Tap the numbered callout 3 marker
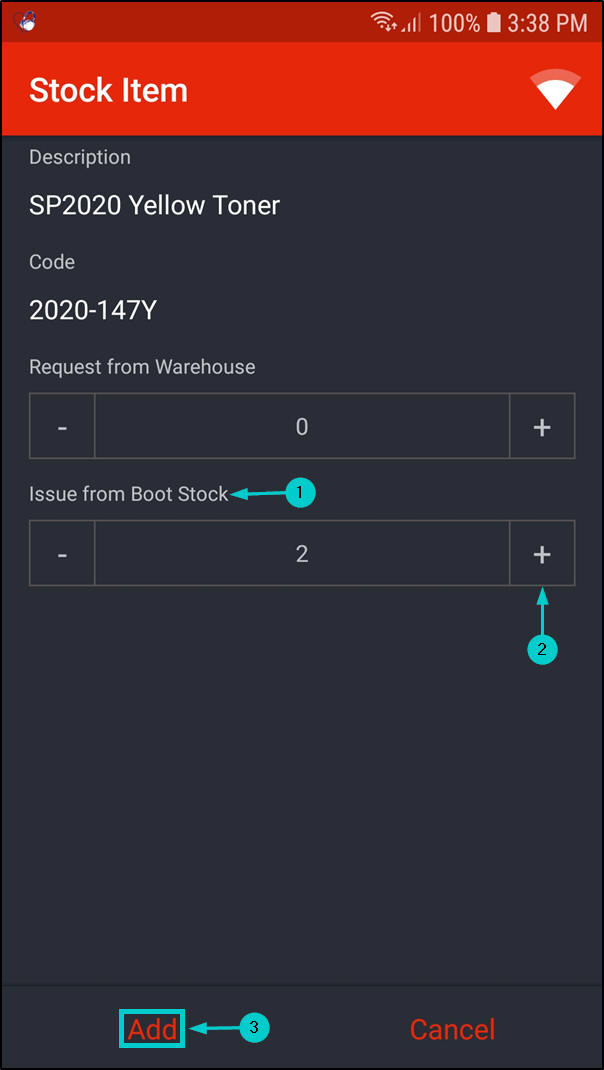 tap(254, 1027)
